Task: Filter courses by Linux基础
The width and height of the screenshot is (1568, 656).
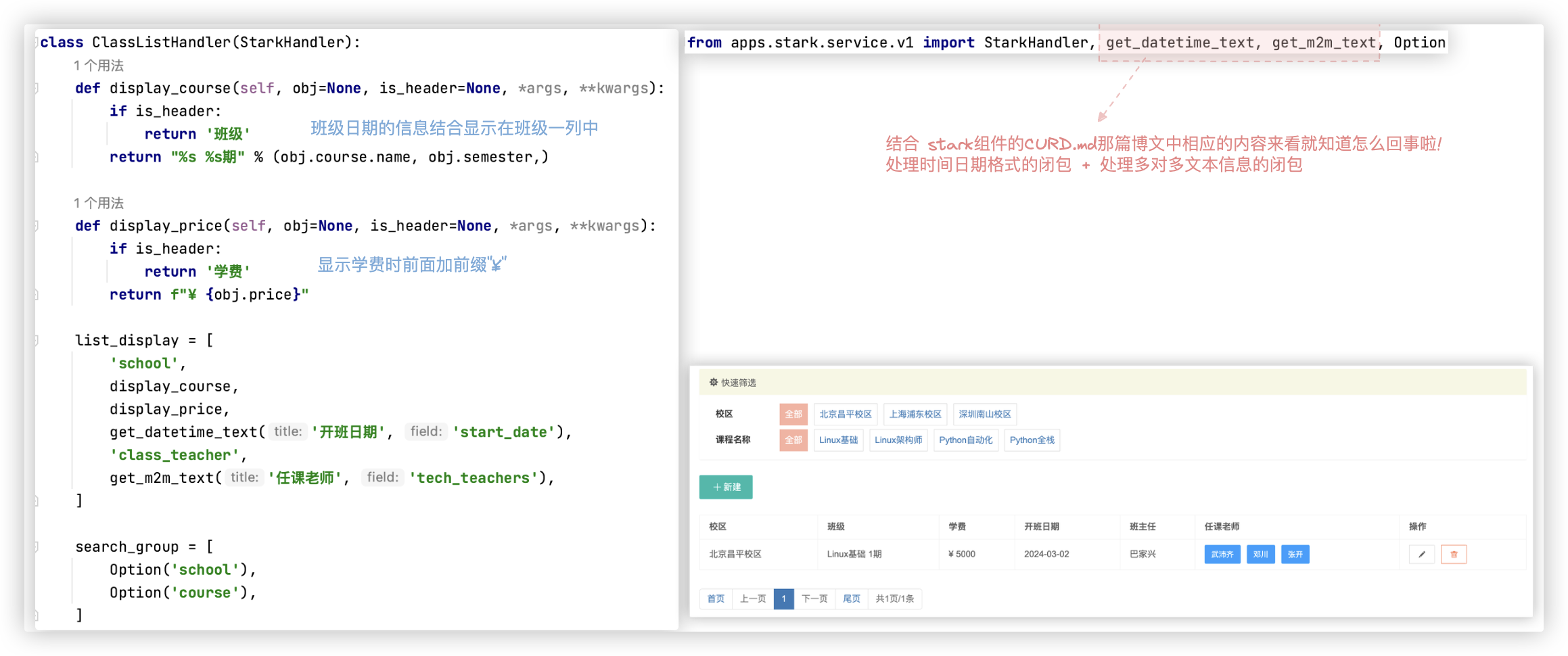Action: [838, 440]
